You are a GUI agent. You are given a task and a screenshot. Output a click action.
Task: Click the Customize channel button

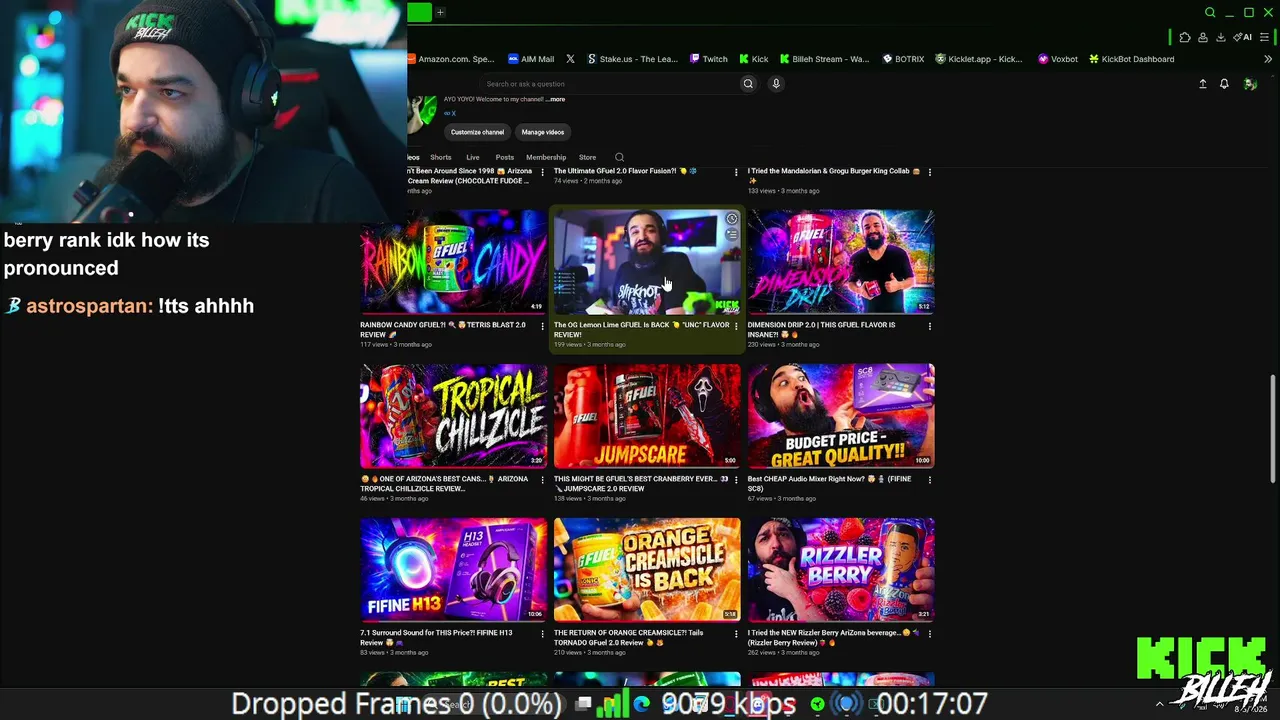coord(477,132)
